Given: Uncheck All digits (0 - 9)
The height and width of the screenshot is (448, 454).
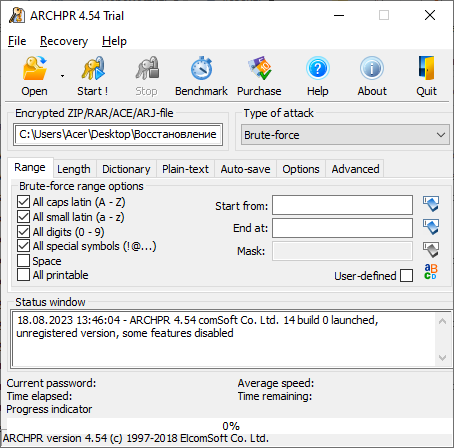Looking at the screenshot, I should [23, 231].
